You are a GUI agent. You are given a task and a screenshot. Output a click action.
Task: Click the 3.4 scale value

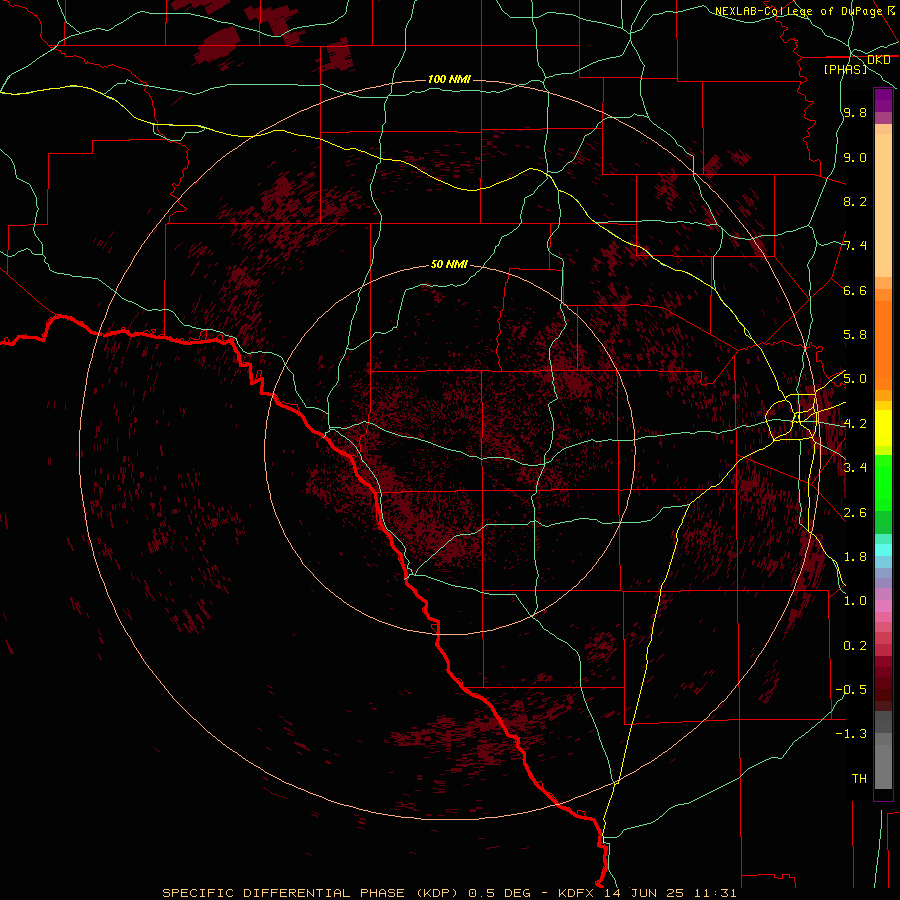click(855, 468)
